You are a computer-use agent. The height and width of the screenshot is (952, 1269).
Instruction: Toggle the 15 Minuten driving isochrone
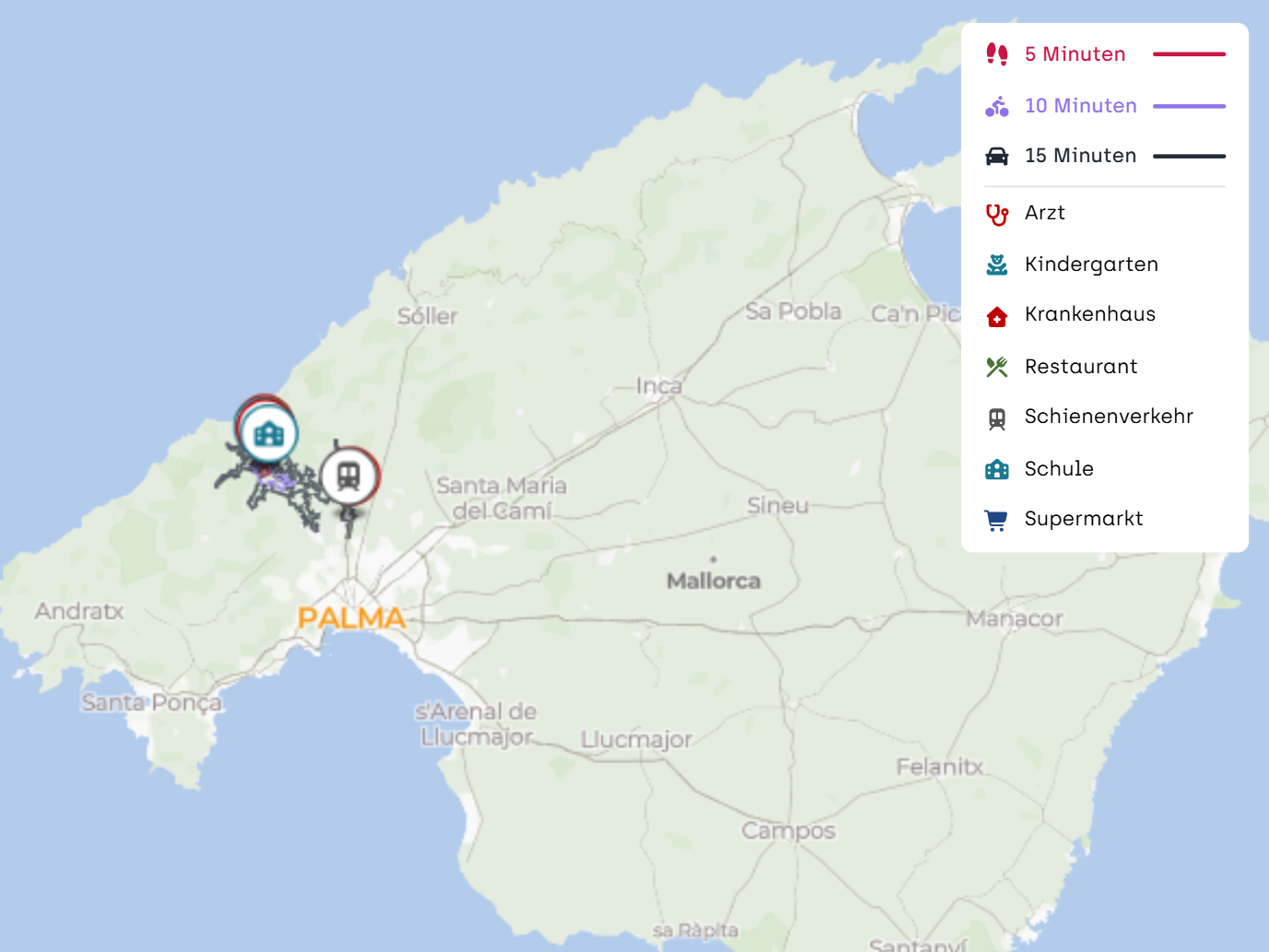pos(1080,156)
